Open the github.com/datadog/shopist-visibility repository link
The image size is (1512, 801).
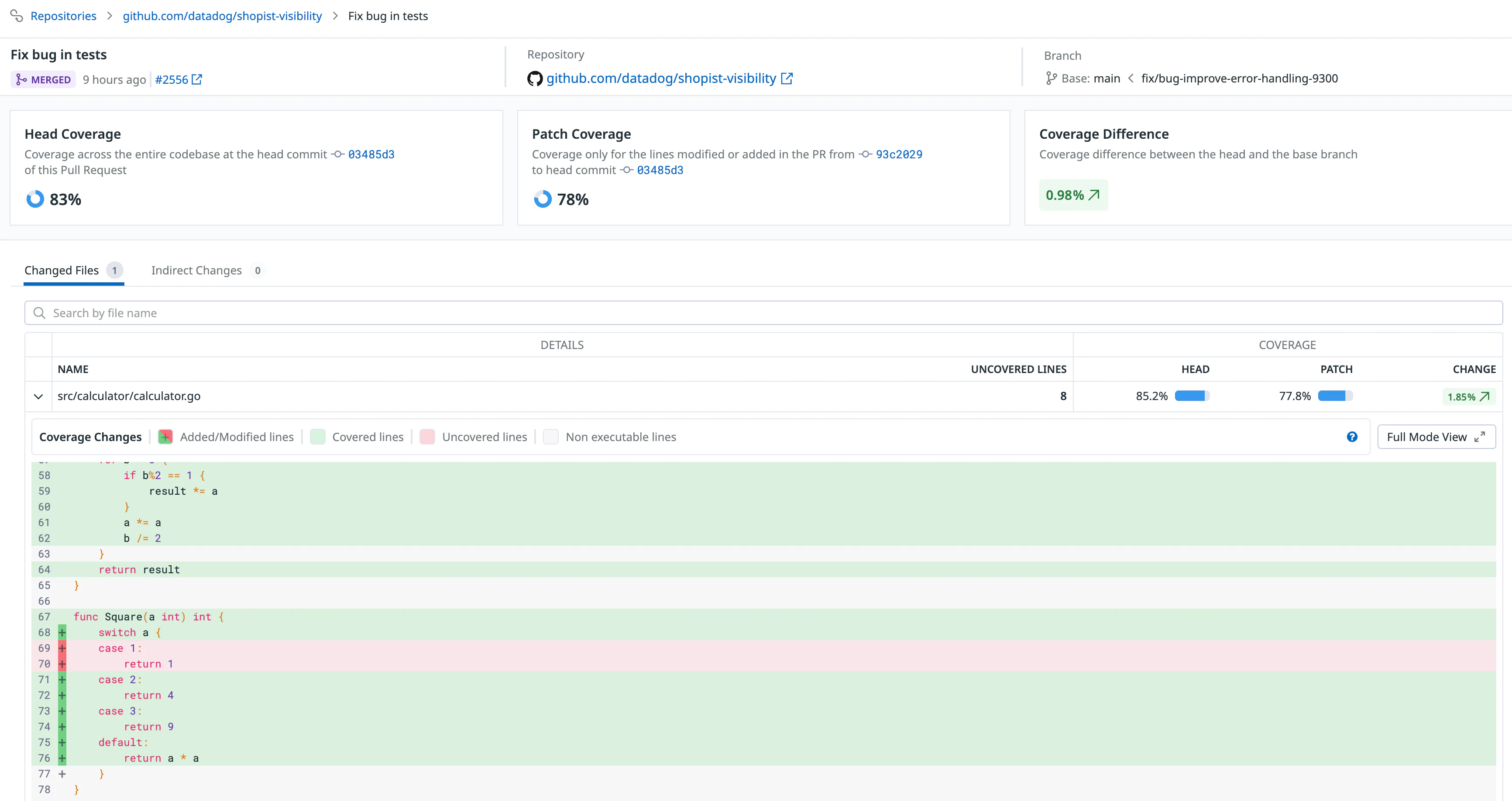[662, 78]
